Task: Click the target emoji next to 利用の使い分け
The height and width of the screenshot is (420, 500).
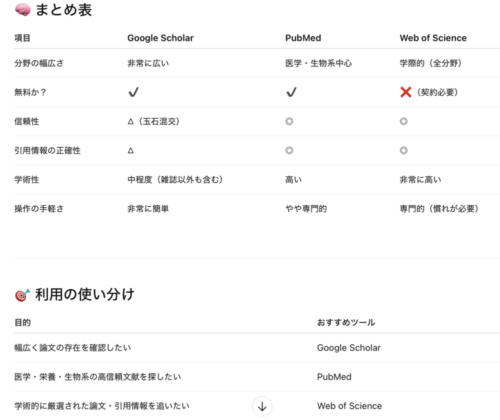Action: tap(23, 295)
